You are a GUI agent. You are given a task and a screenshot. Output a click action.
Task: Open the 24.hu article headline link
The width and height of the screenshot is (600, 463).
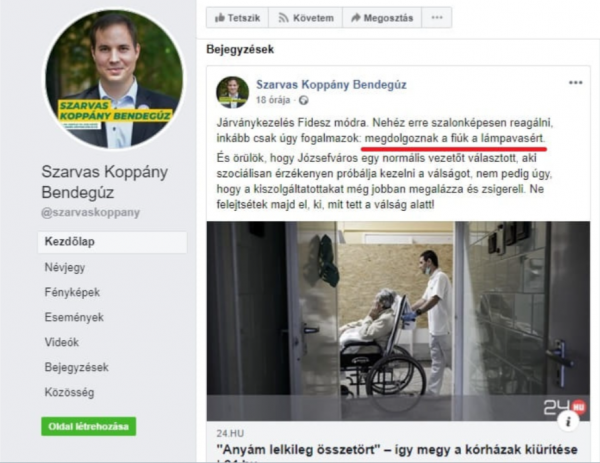point(397,450)
